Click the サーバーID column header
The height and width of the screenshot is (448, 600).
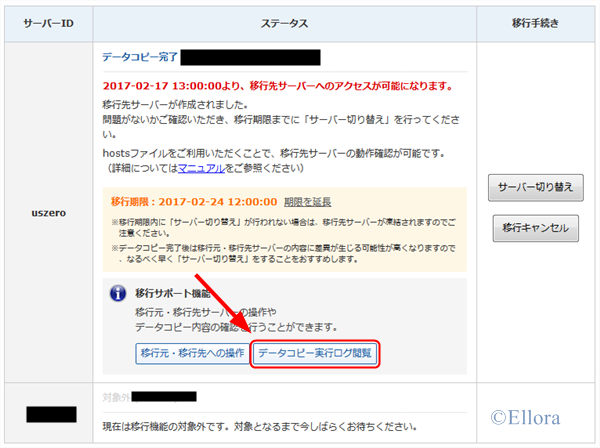[x=49, y=24]
